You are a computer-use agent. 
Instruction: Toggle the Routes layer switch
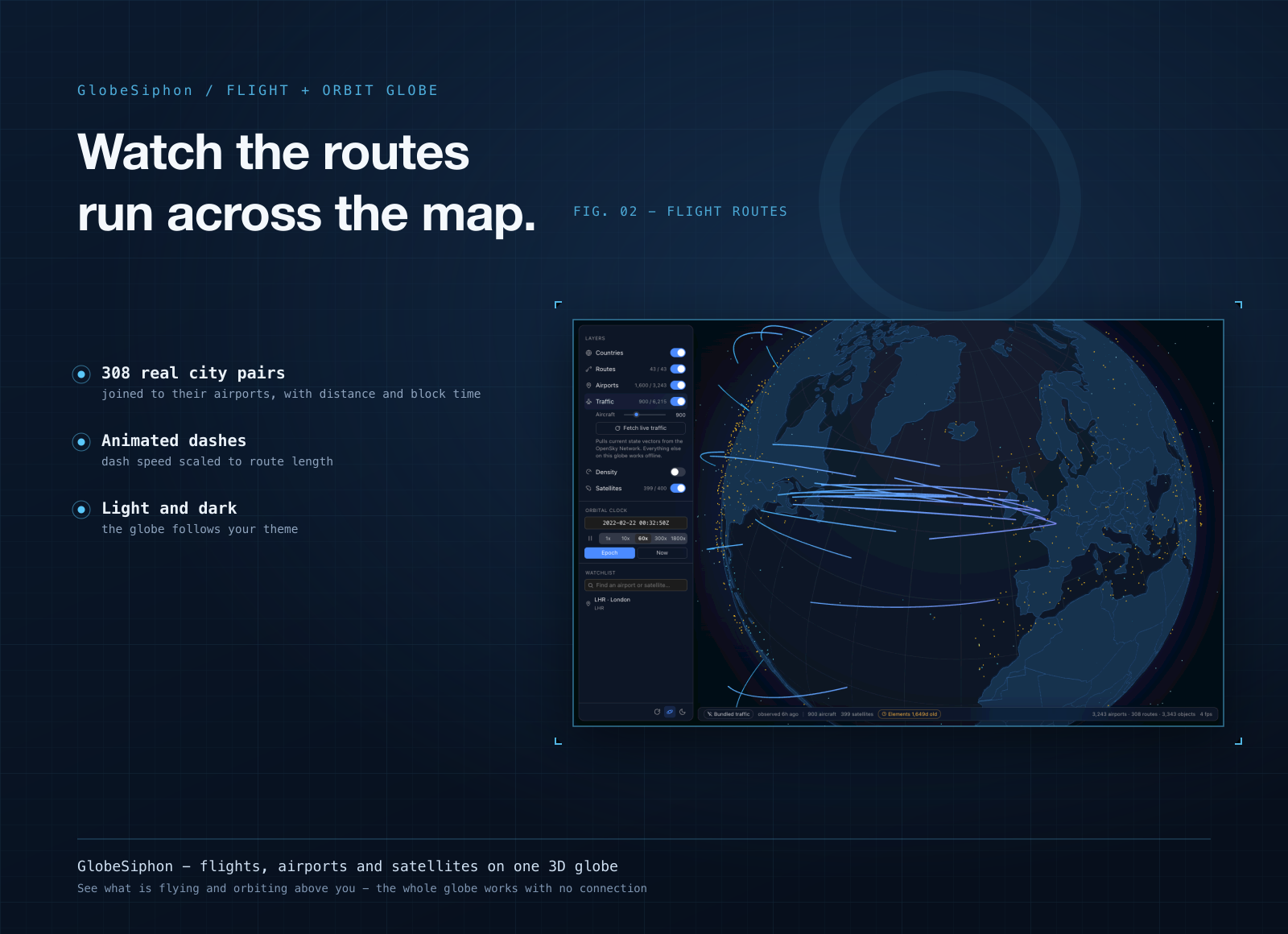pos(678,369)
